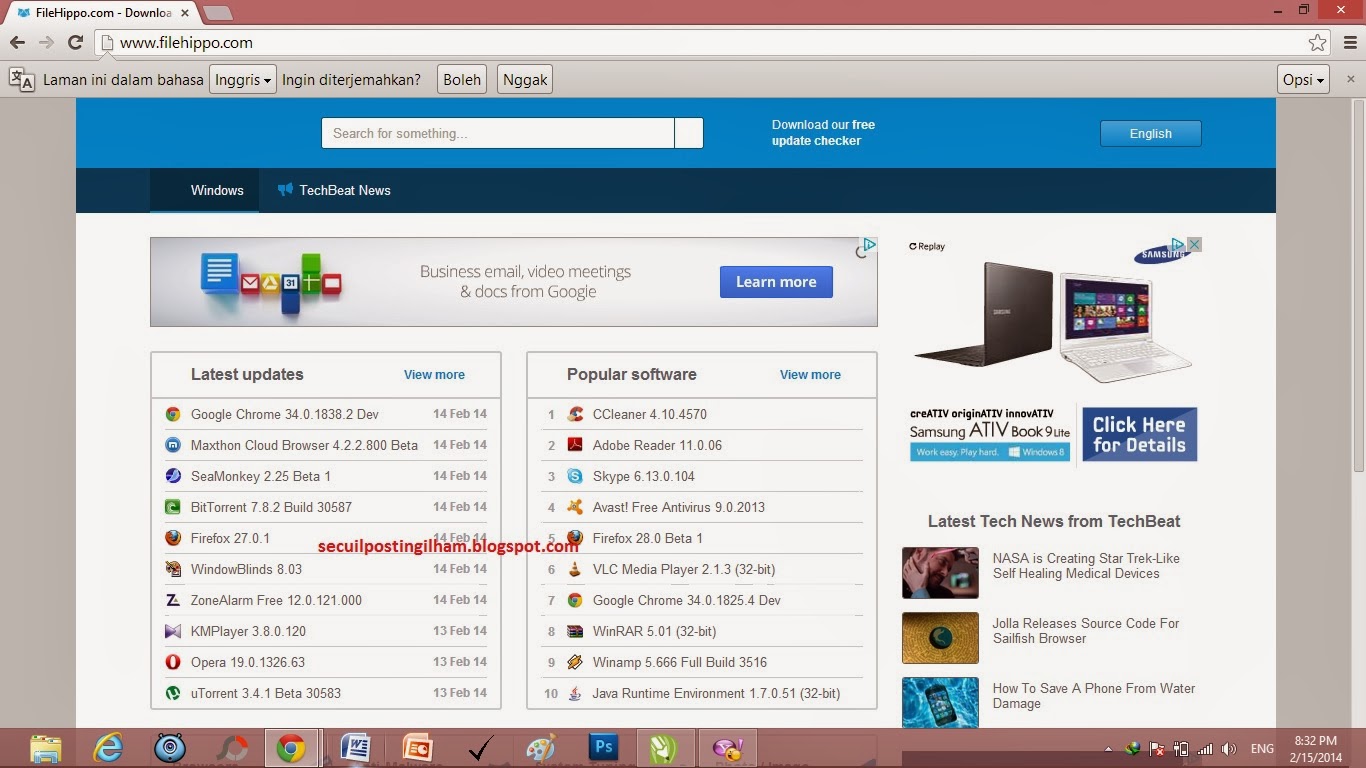This screenshot has width=1366, height=768.
Task: Click View more under Latest updates
Action: pyautogui.click(x=434, y=375)
